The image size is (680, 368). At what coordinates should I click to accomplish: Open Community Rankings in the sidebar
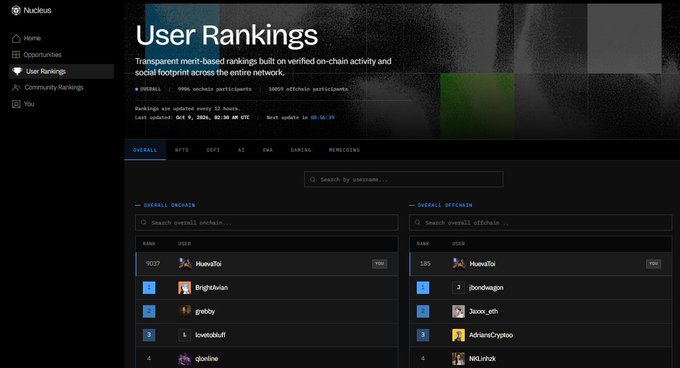(61, 88)
